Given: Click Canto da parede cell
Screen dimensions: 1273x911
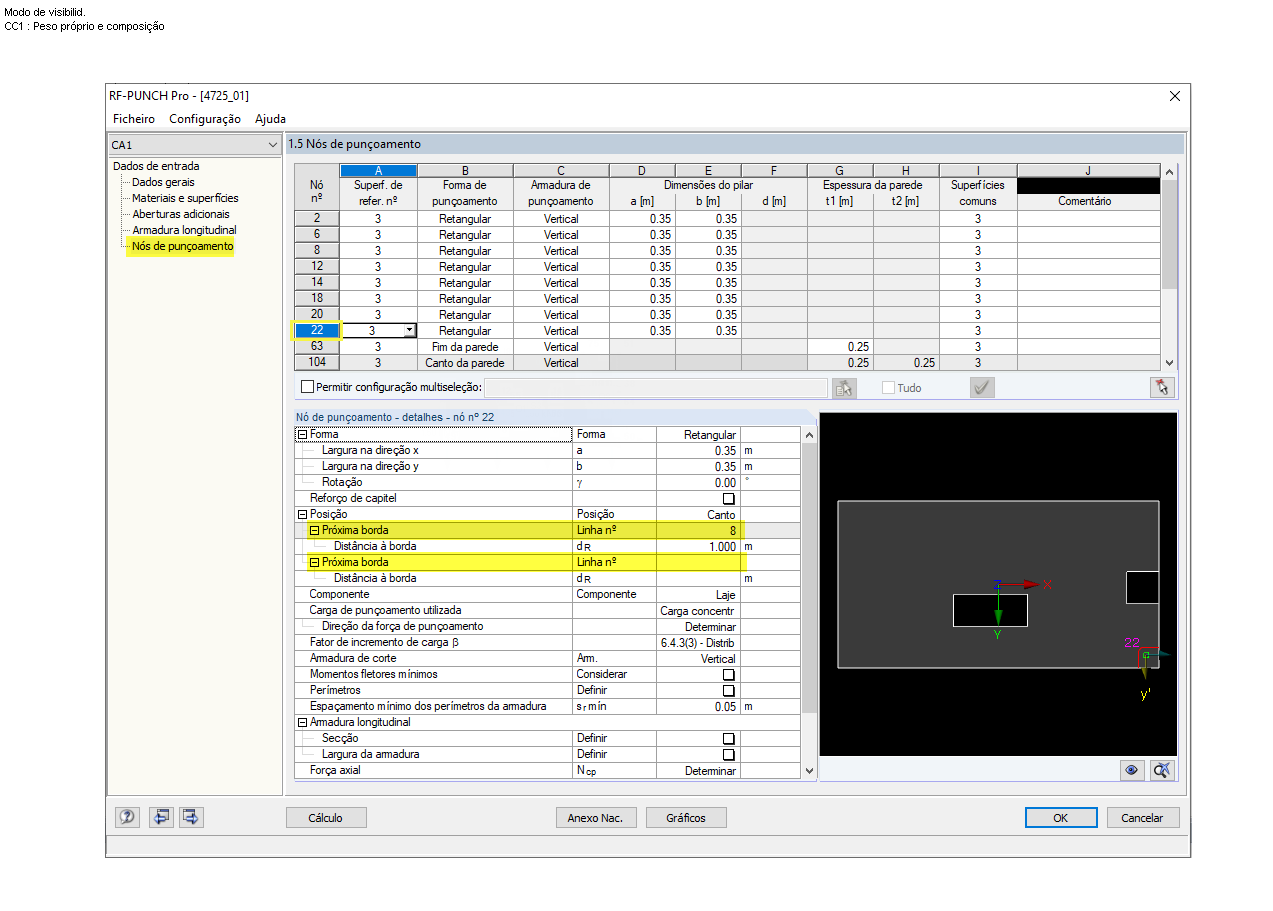Looking at the screenshot, I should click(x=465, y=362).
